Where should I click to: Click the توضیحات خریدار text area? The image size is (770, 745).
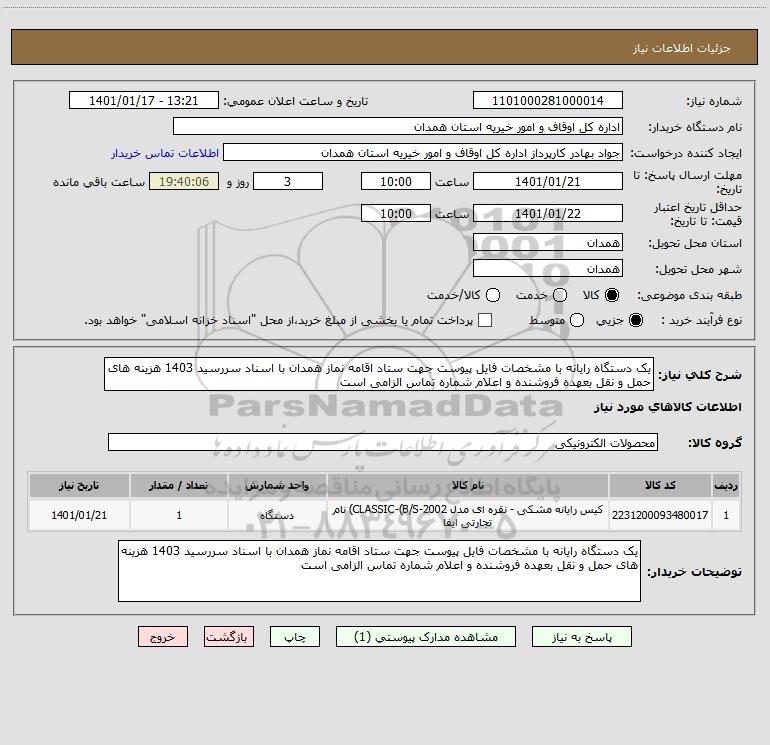click(379, 571)
